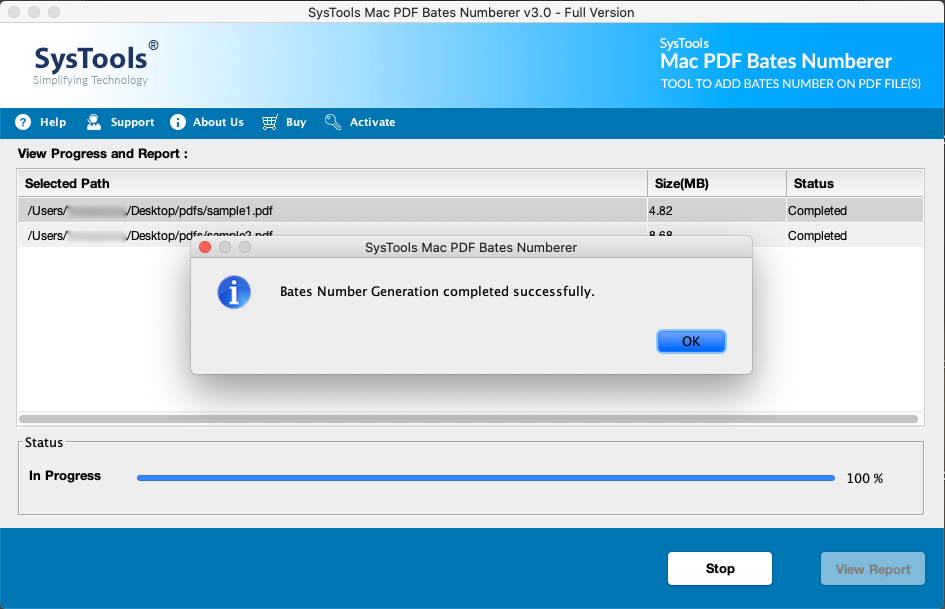Click the Selected Path column header
This screenshot has height=609, width=945.
333,183
